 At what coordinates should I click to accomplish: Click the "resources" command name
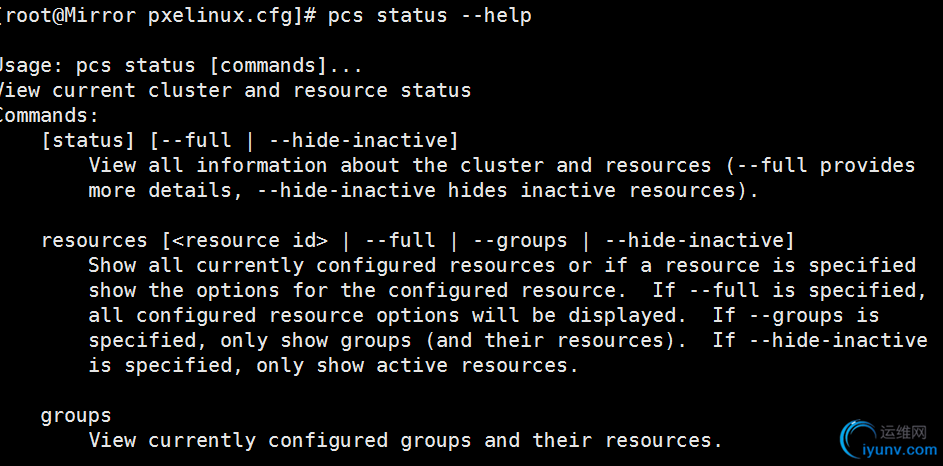coord(94,241)
